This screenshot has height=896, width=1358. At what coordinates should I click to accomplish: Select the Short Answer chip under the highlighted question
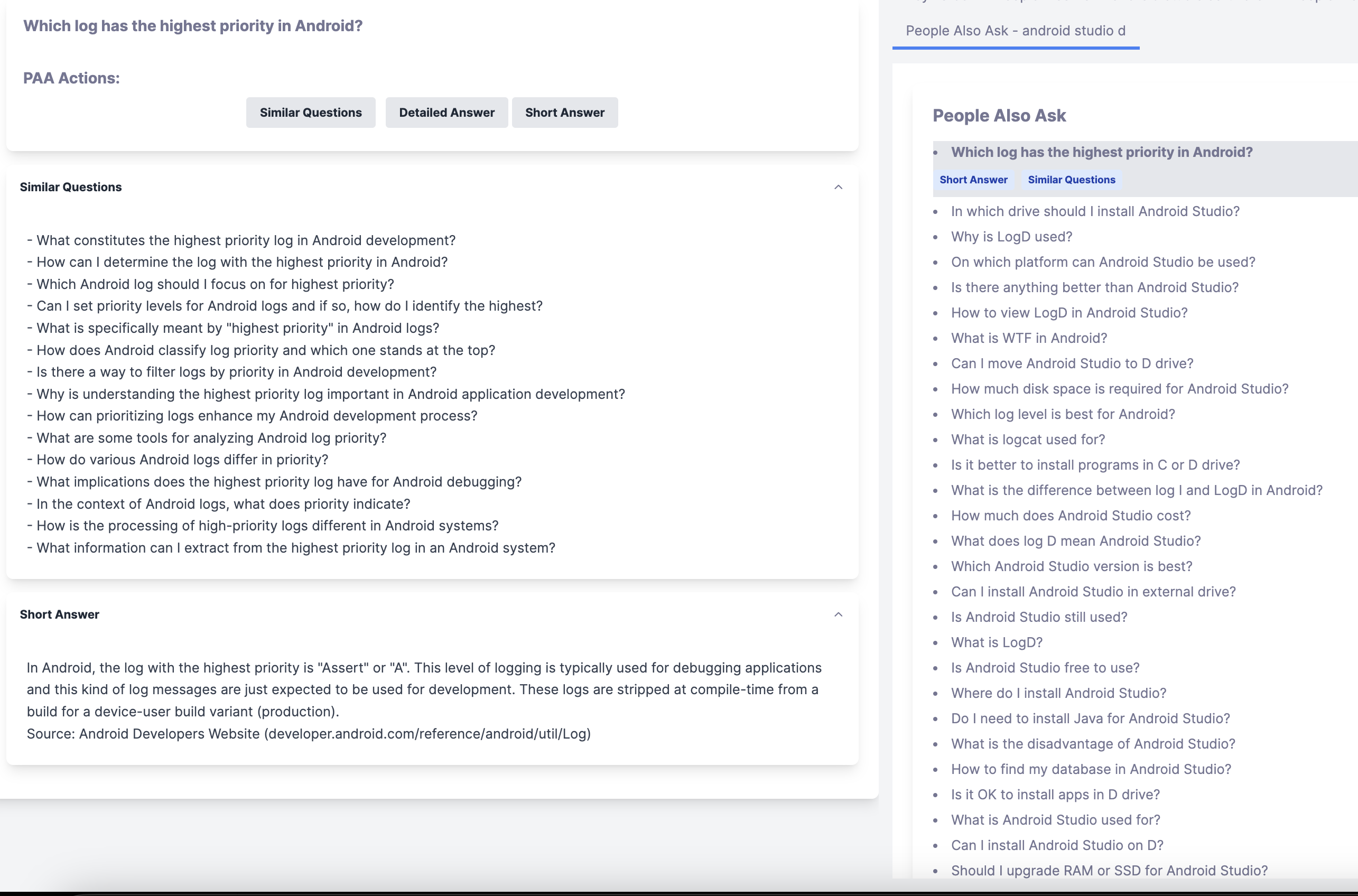[973, 180]
